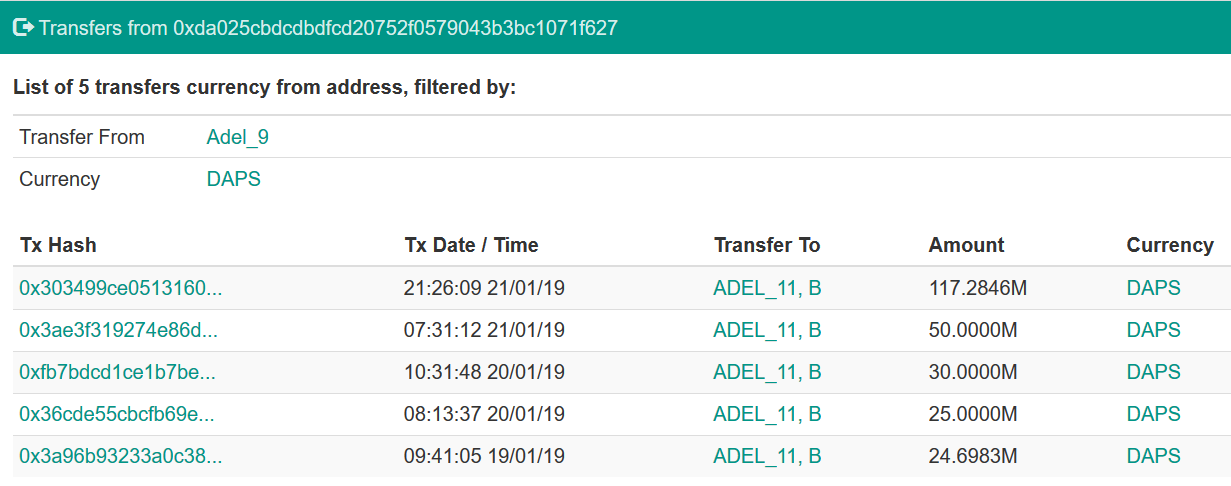This screenshot has height=486, width=1231.
Task: Click ADEL_11, B in the 24.6983M row
Action: pyautogui.click(x=767, y=456)
